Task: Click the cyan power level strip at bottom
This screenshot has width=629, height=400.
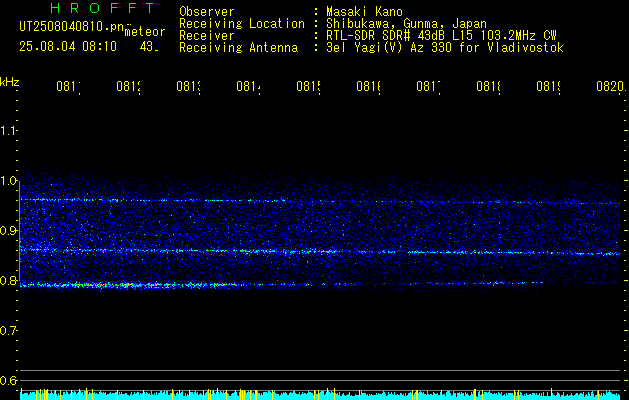Action: tap(320, 395)
